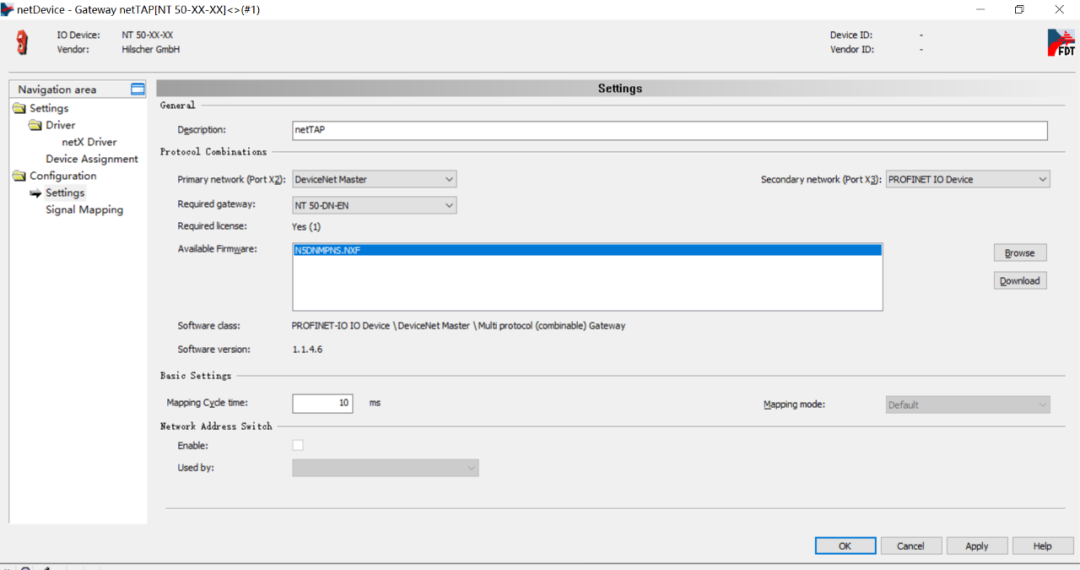Open Signal Mapping in the navigation tree

[x=84, y=210]
